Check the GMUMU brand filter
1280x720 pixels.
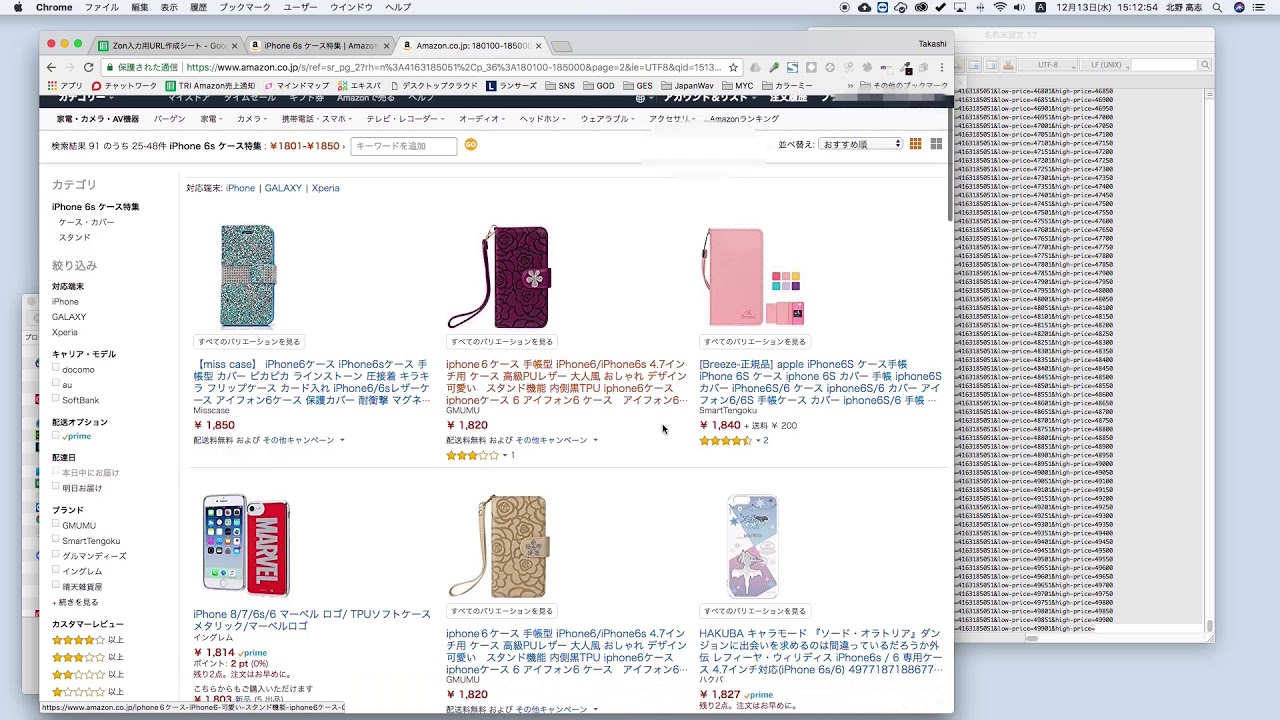tap(56, 524)
